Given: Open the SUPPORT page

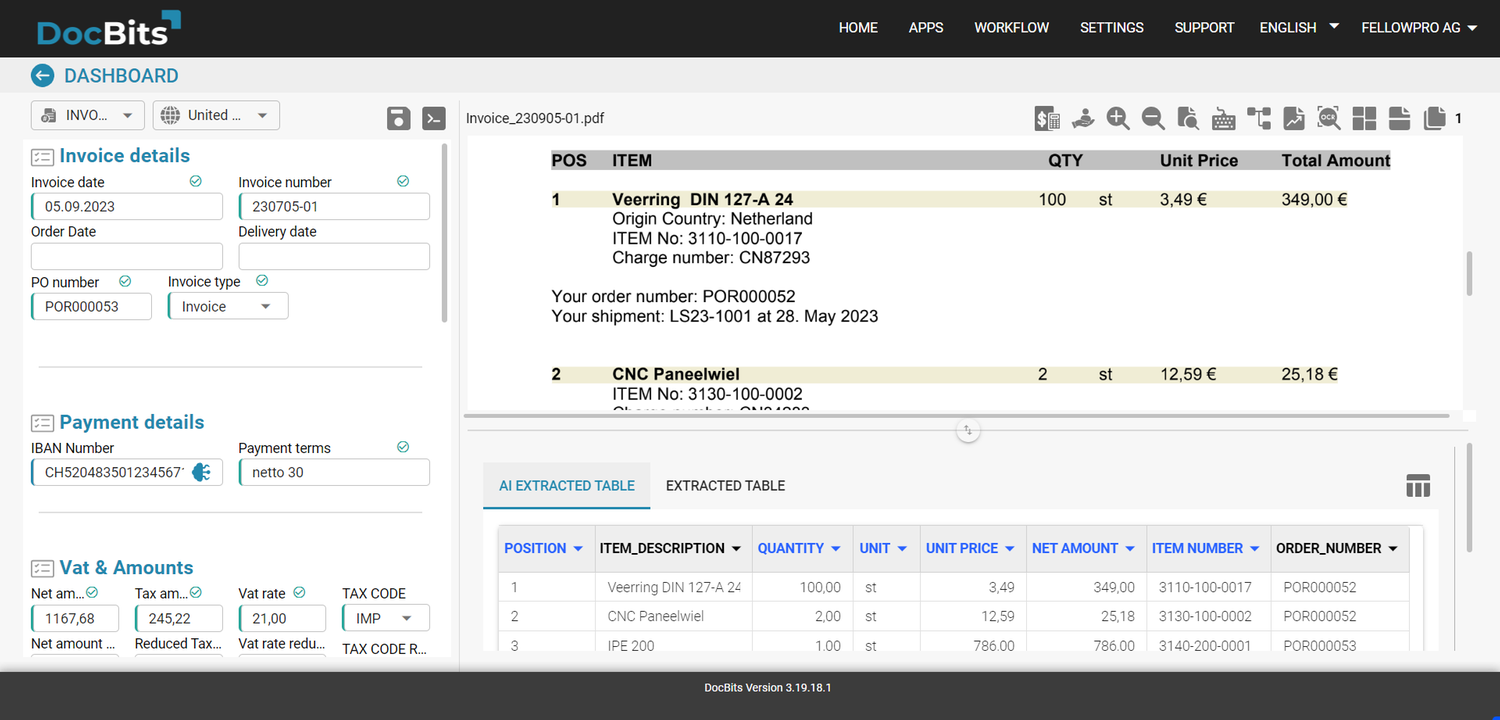Looking at the screenshot, I should coord(1204,27).
